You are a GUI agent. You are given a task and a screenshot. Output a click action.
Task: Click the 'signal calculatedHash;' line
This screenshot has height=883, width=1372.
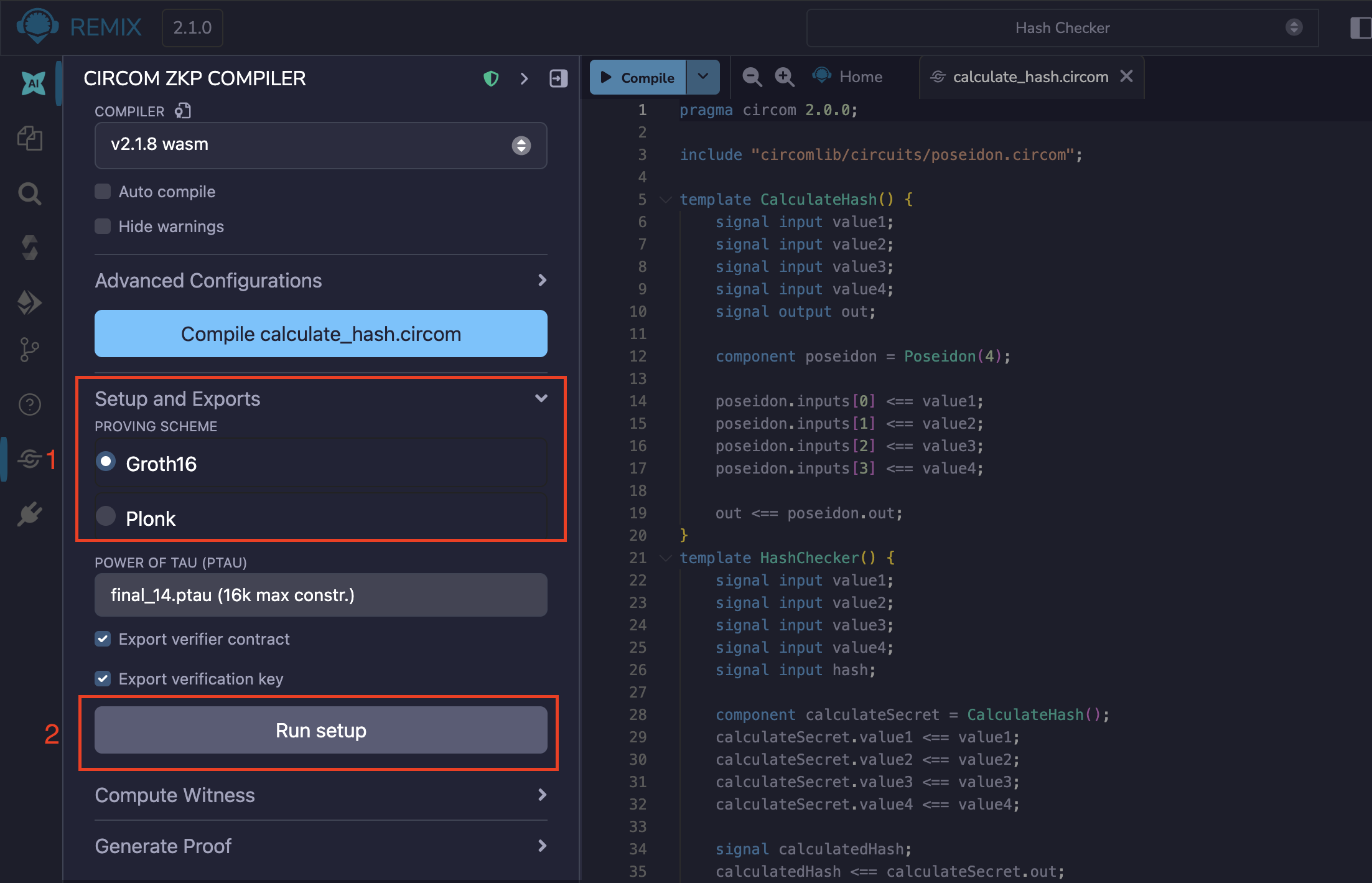813,849
